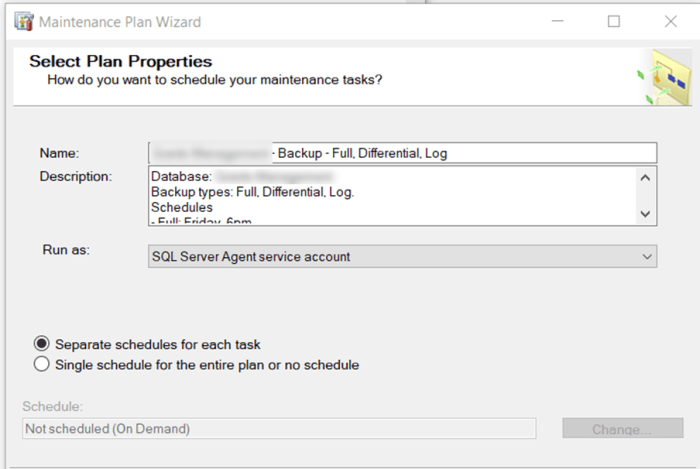The width and height of the screenshot is (700, 469).
Task: Click the 'Name:' label
Action: (x=59, y=153)
